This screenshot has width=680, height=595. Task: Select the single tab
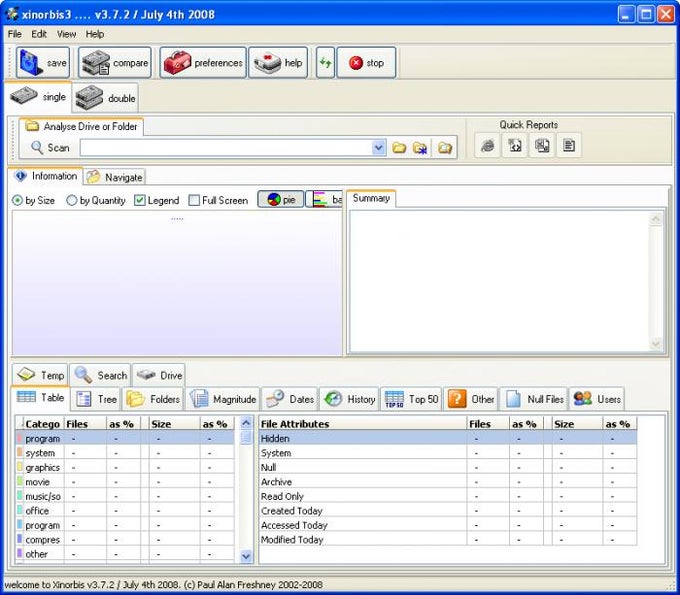(38, 96)
